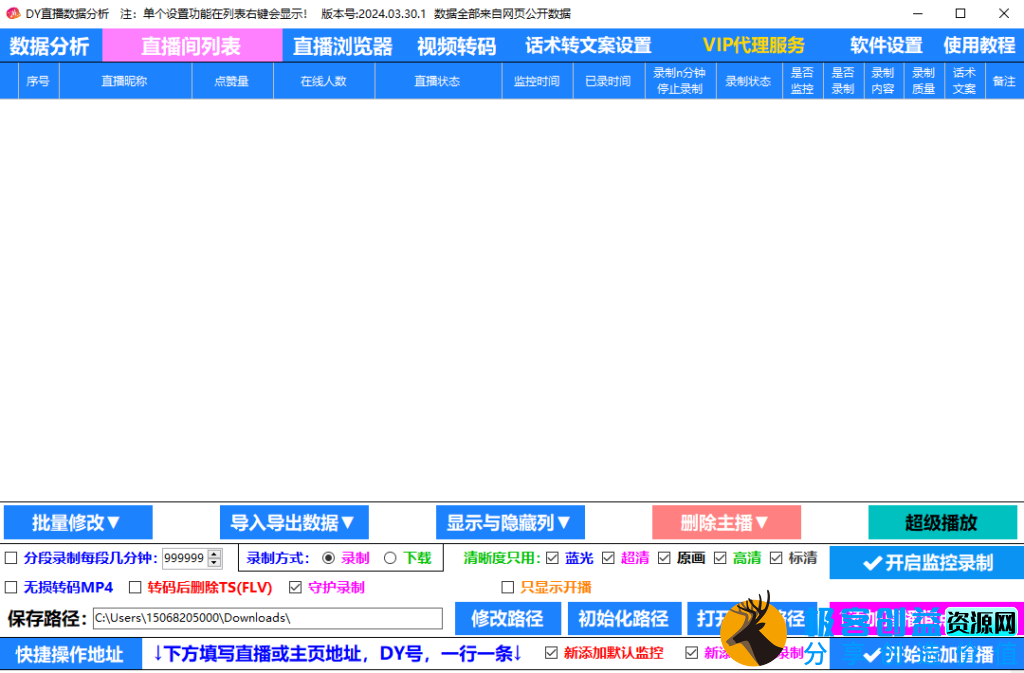Uncheck the 蓝光 quality option
The image size is (1024, 673).
click(550, 558)
